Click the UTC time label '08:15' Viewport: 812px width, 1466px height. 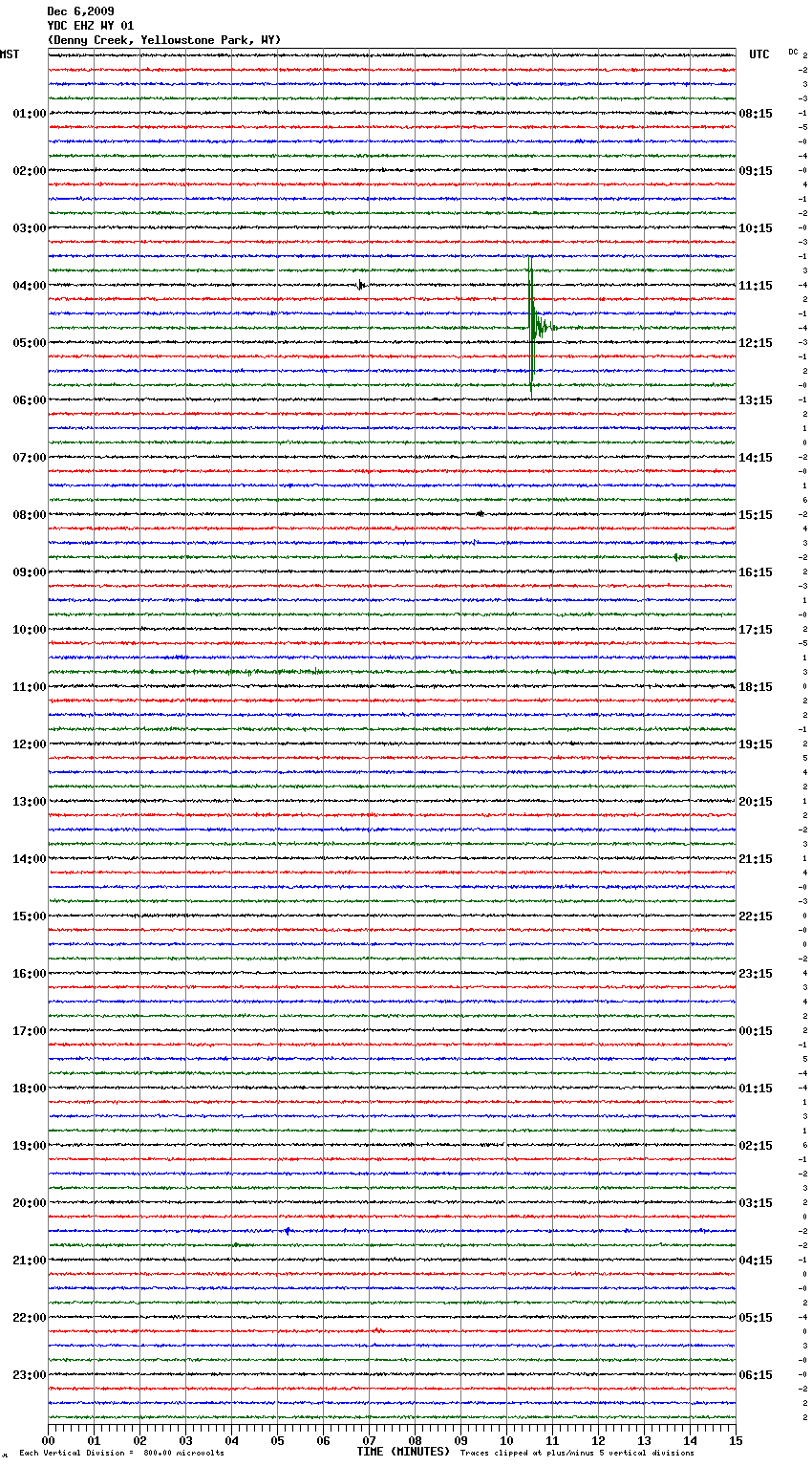[x=756, y=114]
